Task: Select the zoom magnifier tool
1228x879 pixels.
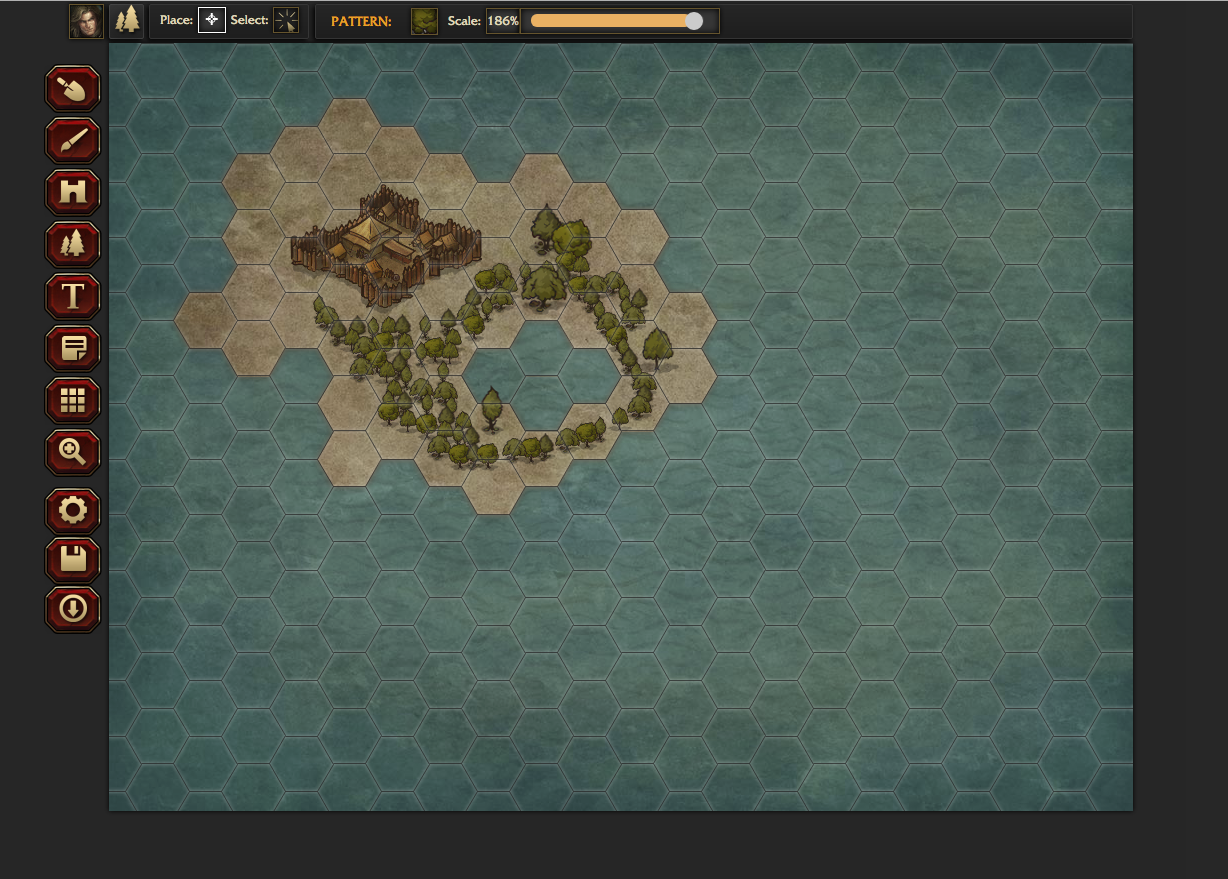Action: pyautogui.click(x=73, y=453)
